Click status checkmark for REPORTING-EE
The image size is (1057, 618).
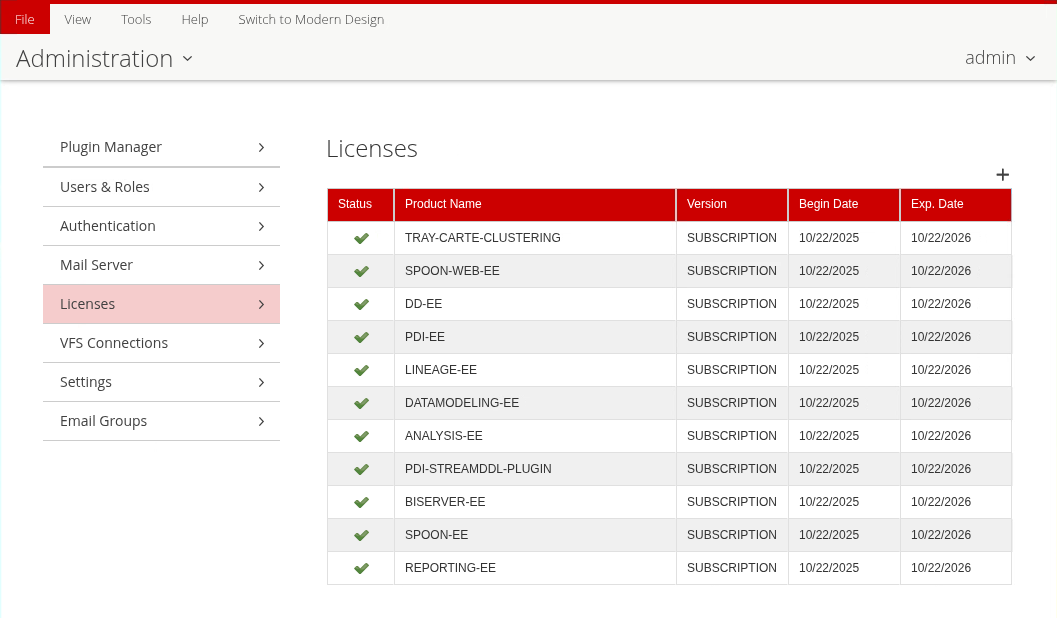[361, 568]
